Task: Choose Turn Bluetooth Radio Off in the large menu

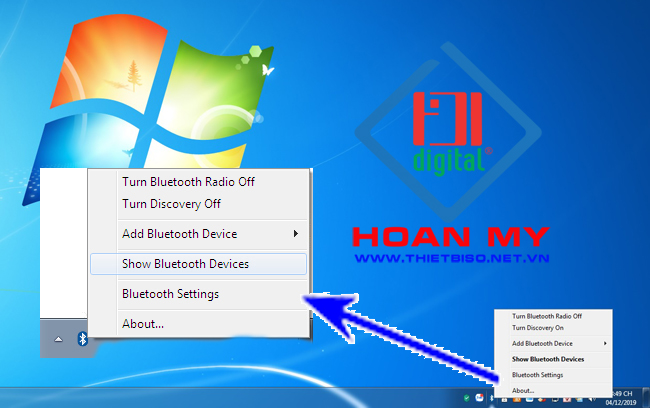Action: [188, 182]
